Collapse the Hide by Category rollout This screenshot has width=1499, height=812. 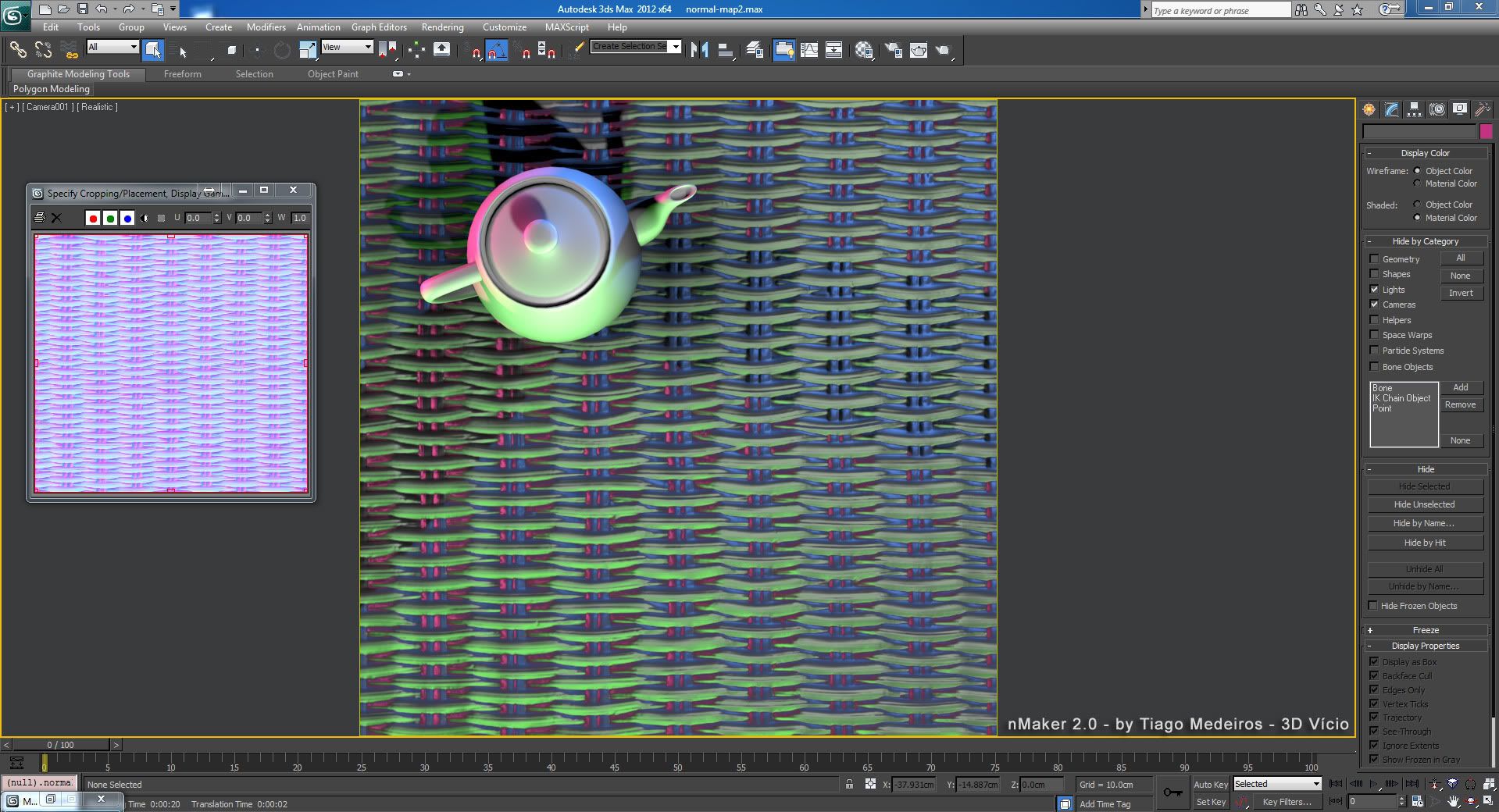tap(1425, 241)
